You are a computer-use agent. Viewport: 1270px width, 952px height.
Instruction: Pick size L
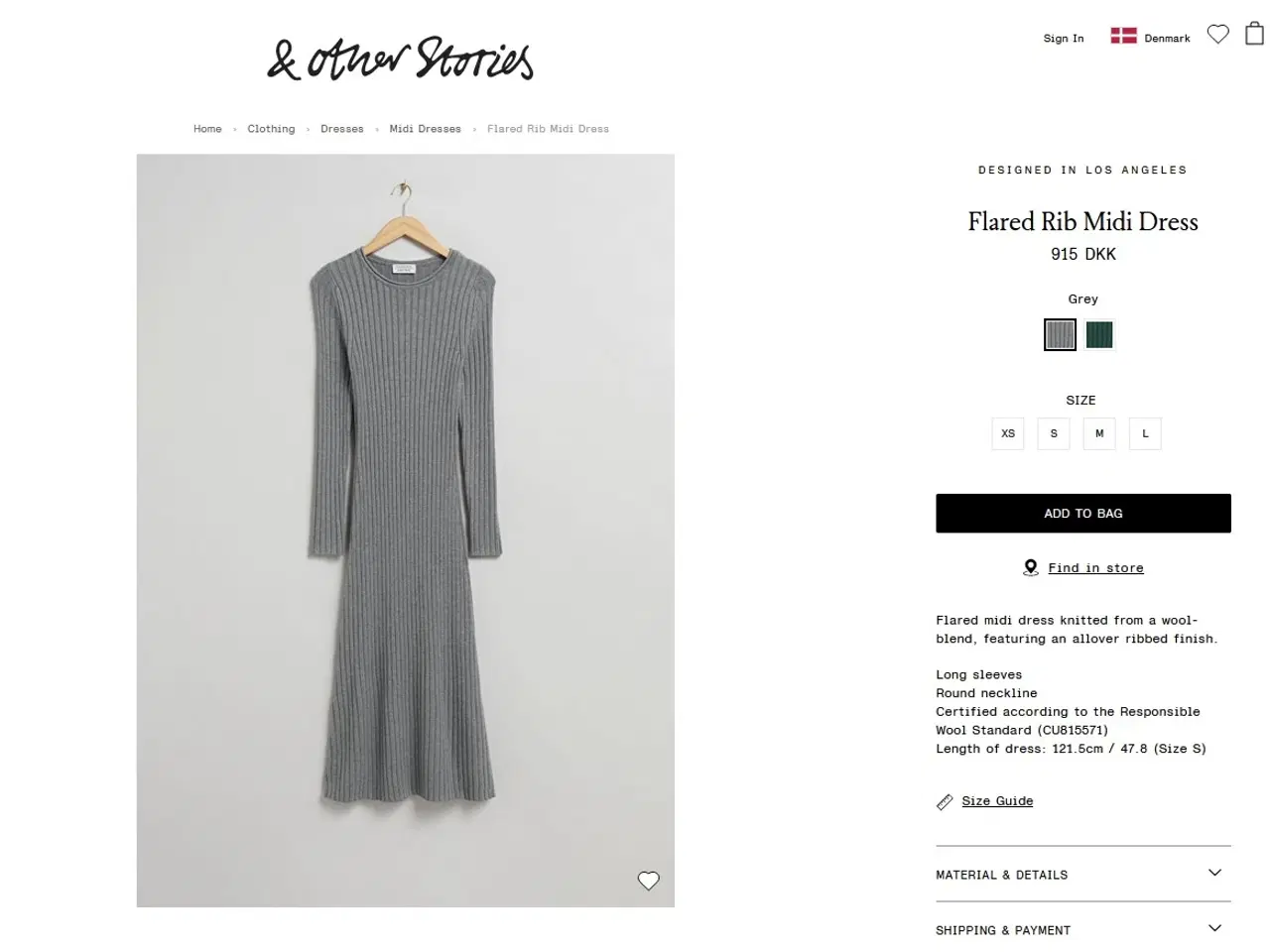point(1145,433)
